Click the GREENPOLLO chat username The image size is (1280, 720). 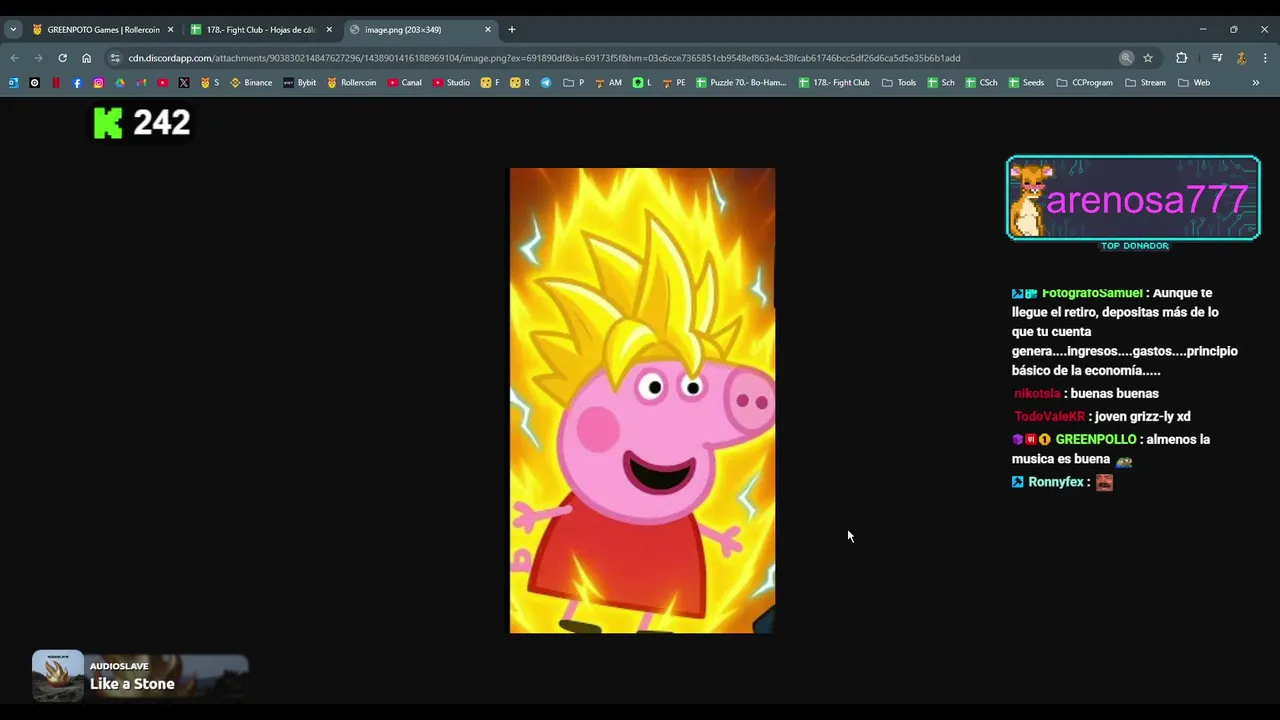(x=1096, y=440)
